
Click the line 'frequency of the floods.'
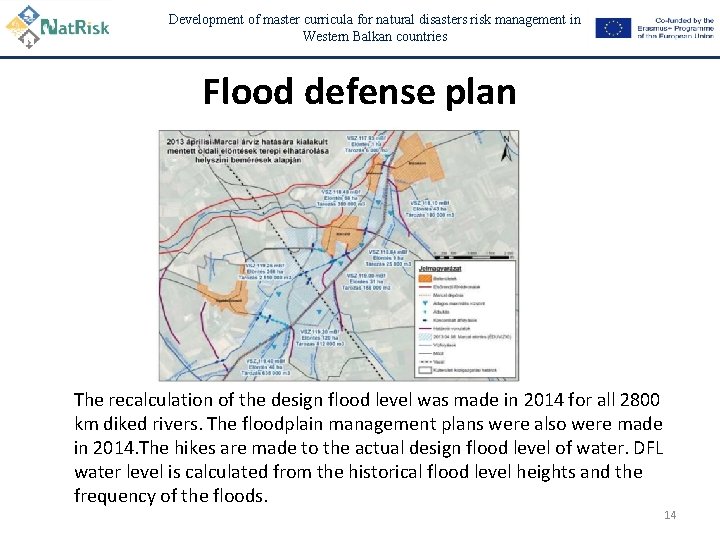[170, 495]
